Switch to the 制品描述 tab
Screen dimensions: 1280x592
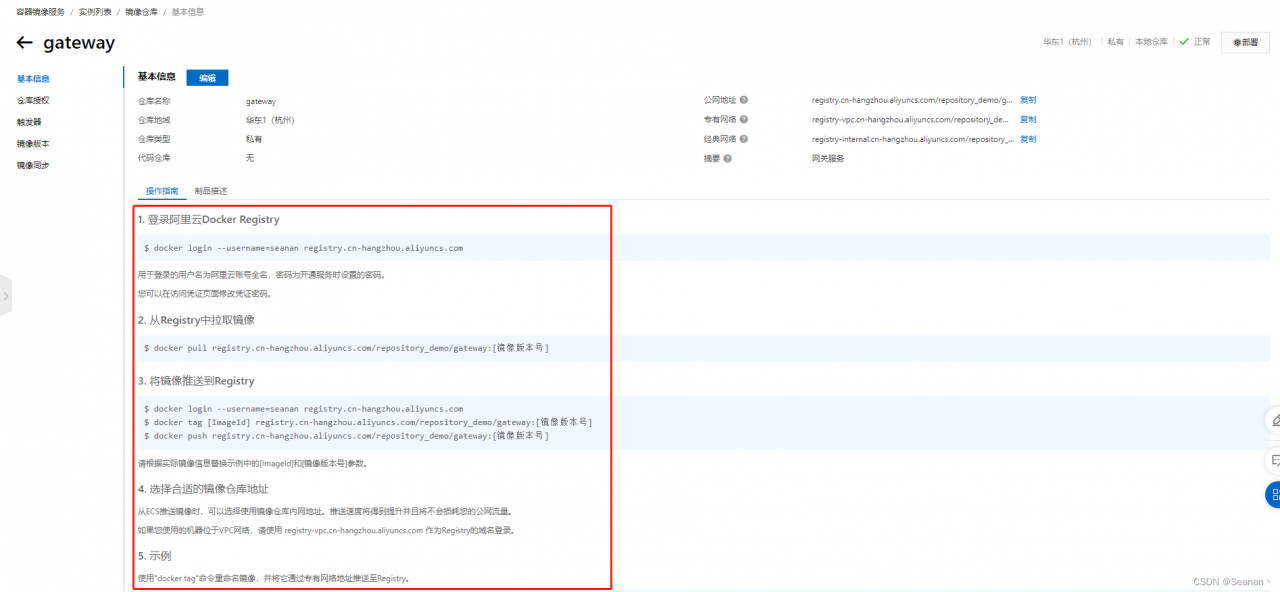pyautogui.click(x=211, y=191)
